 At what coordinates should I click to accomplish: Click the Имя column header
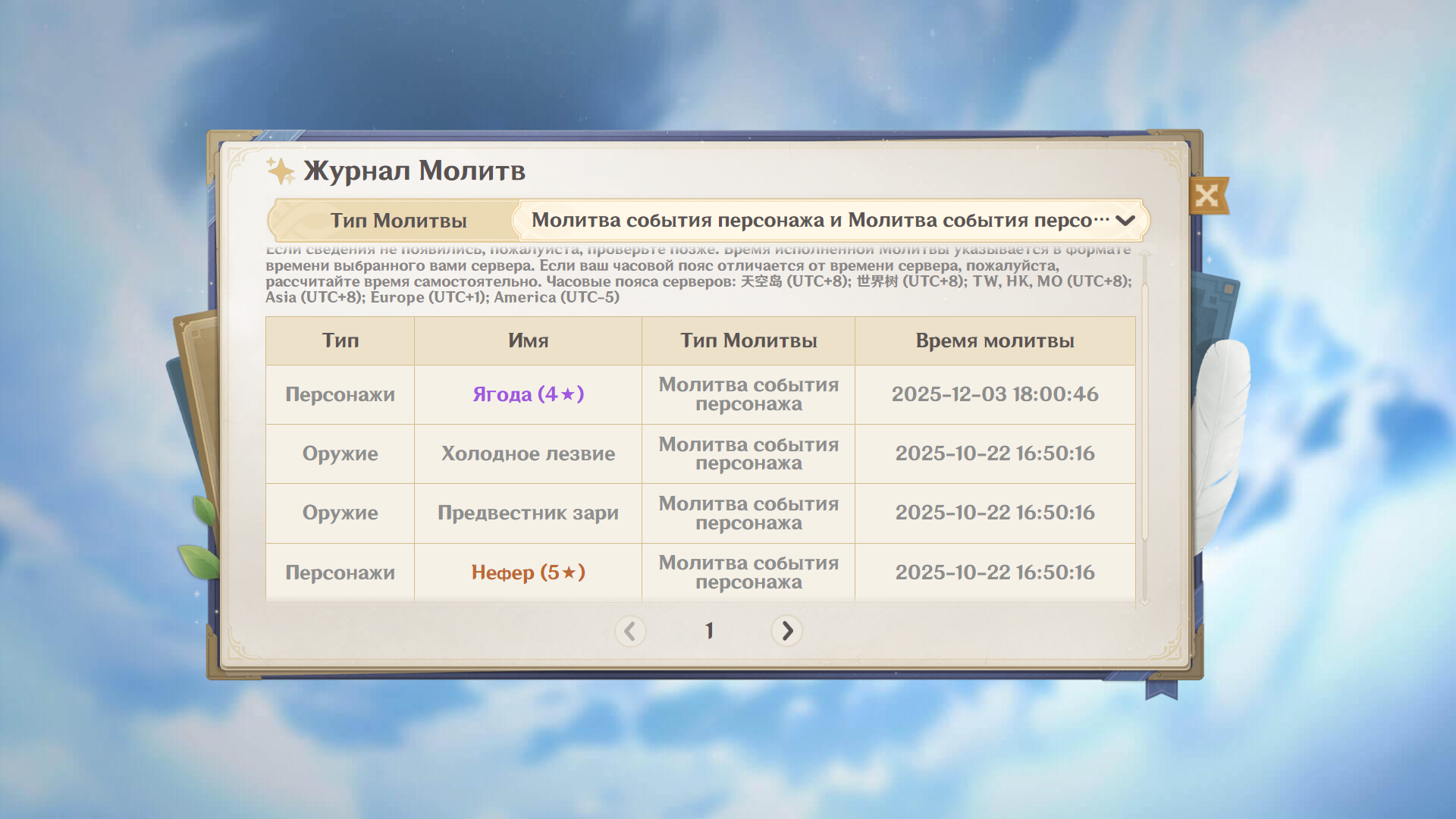point(528,340)
